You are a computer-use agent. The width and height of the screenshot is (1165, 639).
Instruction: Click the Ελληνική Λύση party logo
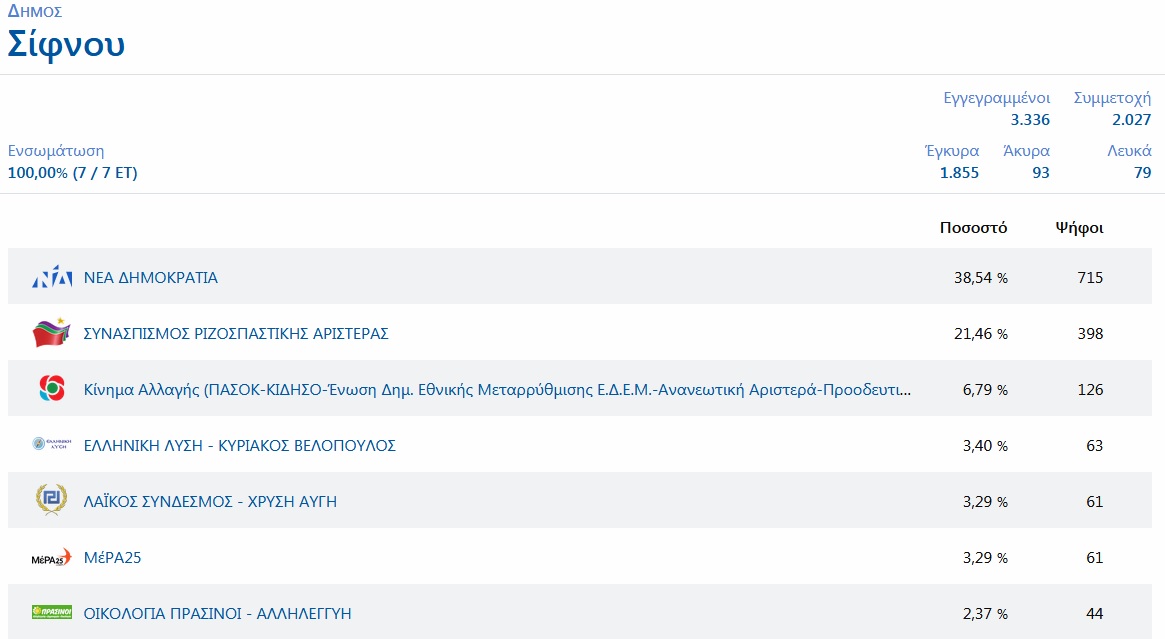tap(52, 445)
